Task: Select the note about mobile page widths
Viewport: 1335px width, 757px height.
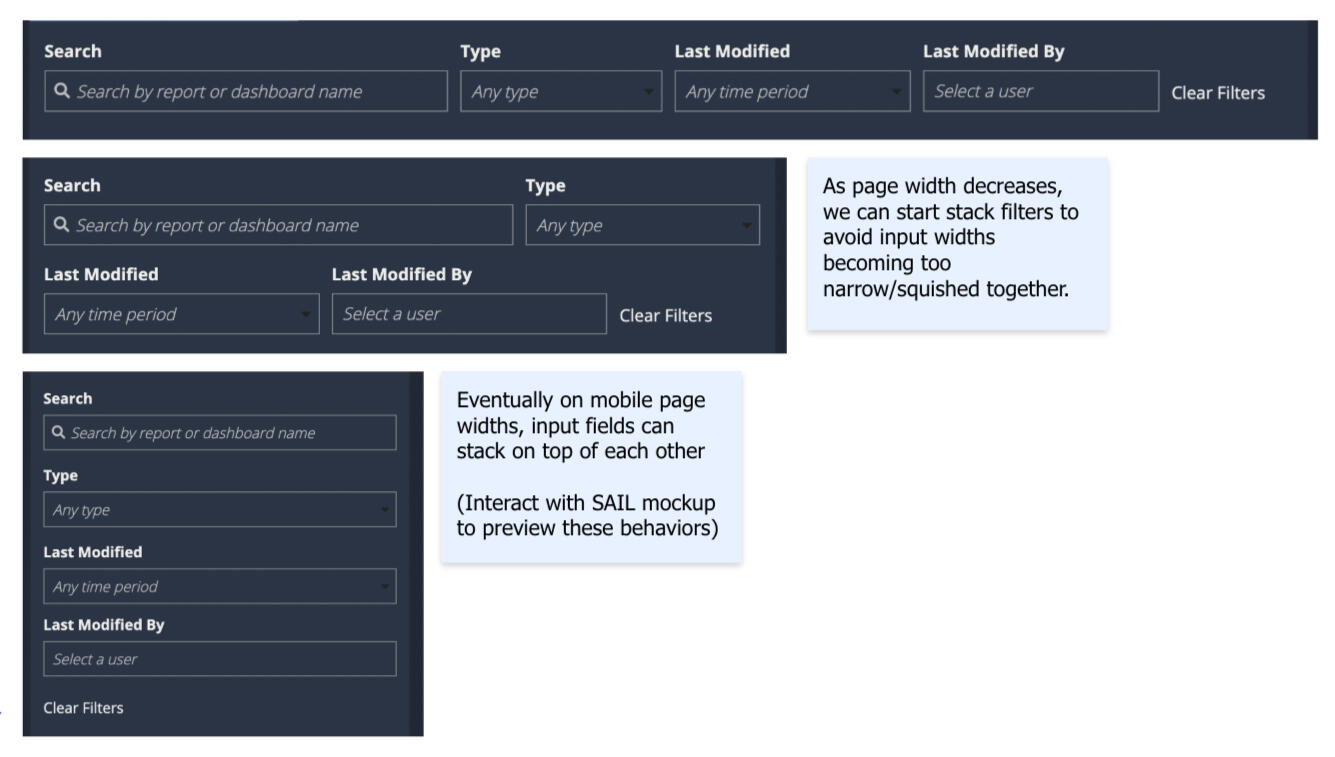Action: tap(590, 467)
